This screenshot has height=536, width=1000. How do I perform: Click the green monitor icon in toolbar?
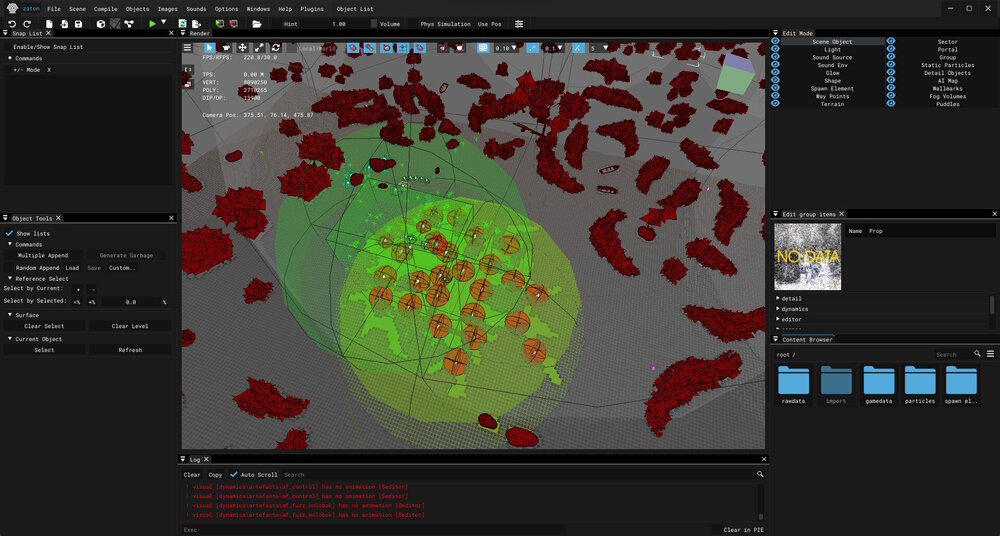(x=220, y=24)
